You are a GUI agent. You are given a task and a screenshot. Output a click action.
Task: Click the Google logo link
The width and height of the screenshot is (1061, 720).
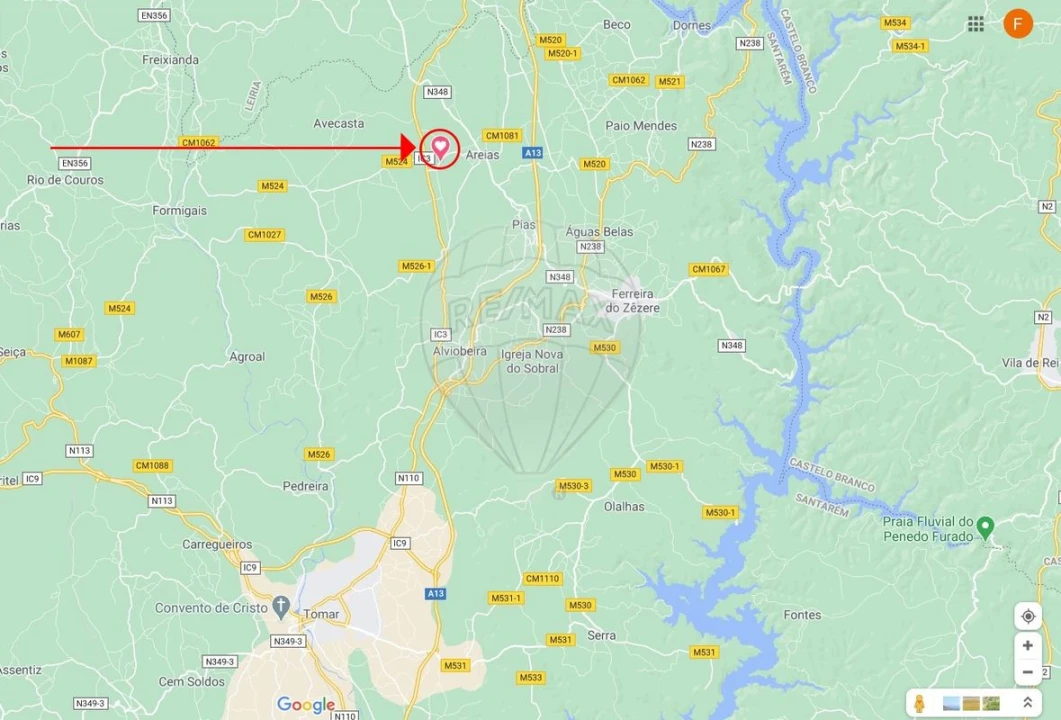(x=306, y=705)
